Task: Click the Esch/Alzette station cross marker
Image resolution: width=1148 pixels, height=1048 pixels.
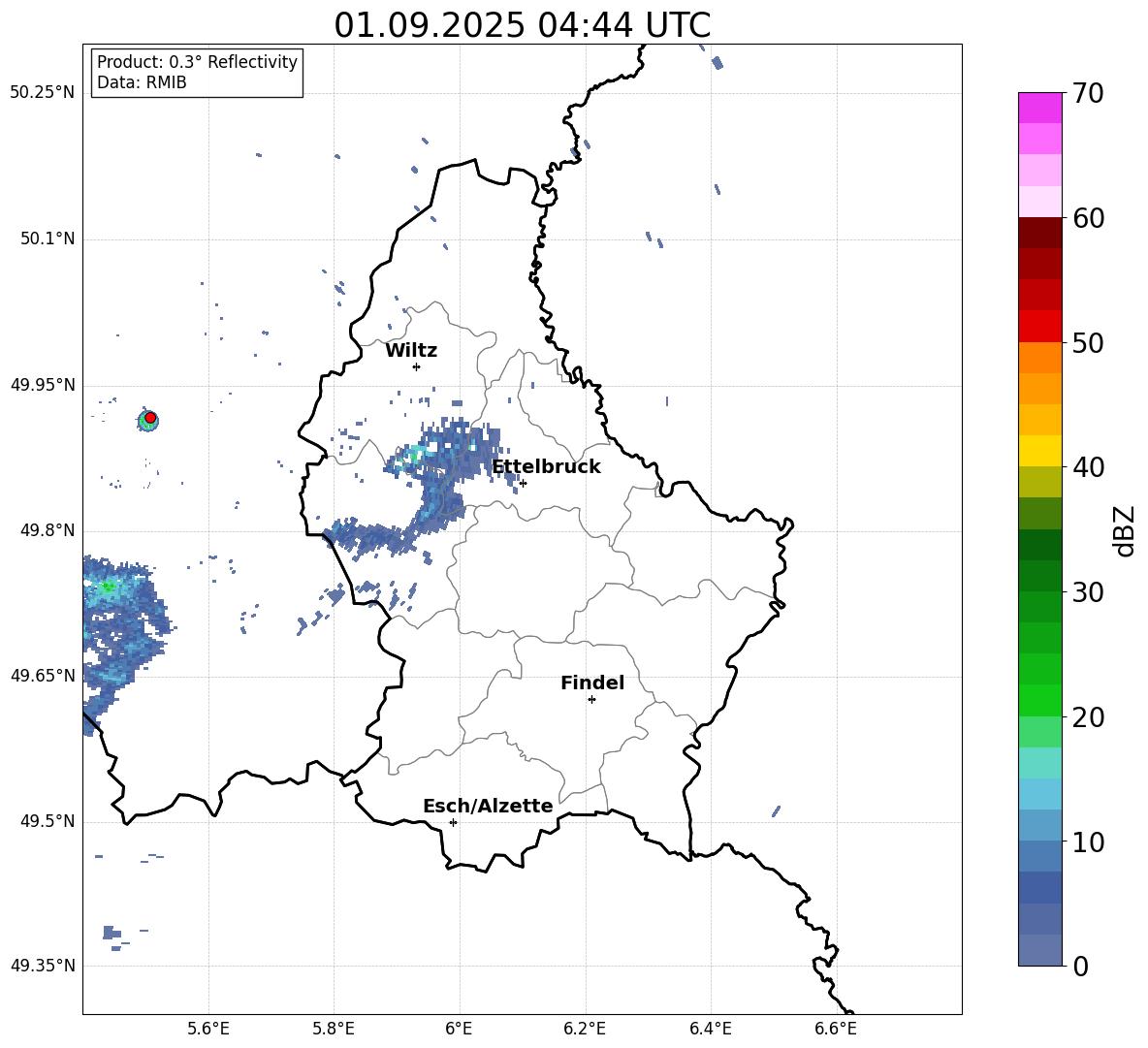Action: click(453, 822)
